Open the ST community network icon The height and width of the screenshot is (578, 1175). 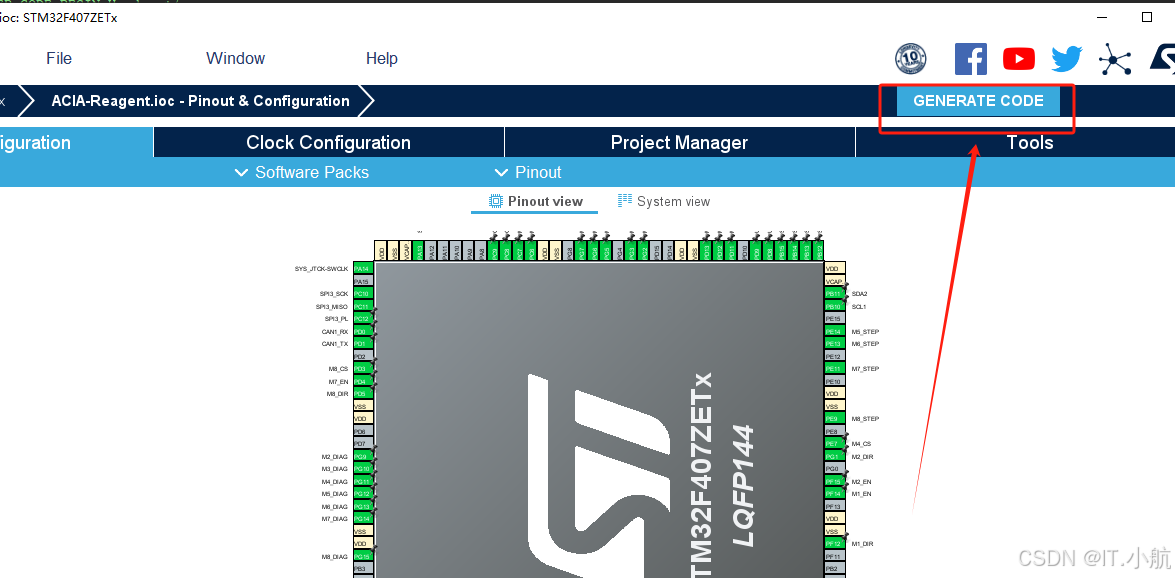tap(1115, 58)
